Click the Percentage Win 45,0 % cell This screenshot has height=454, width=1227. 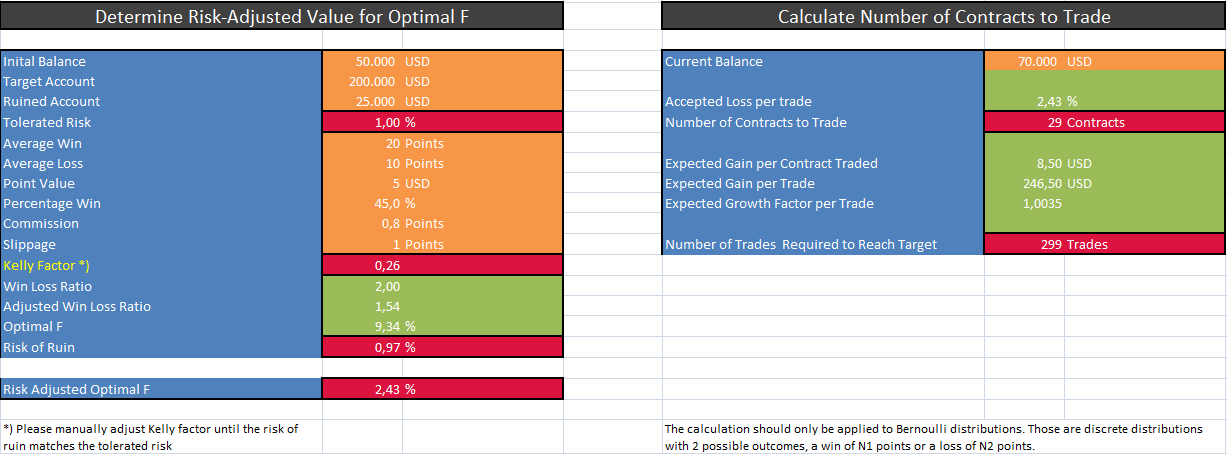[443, 203]
